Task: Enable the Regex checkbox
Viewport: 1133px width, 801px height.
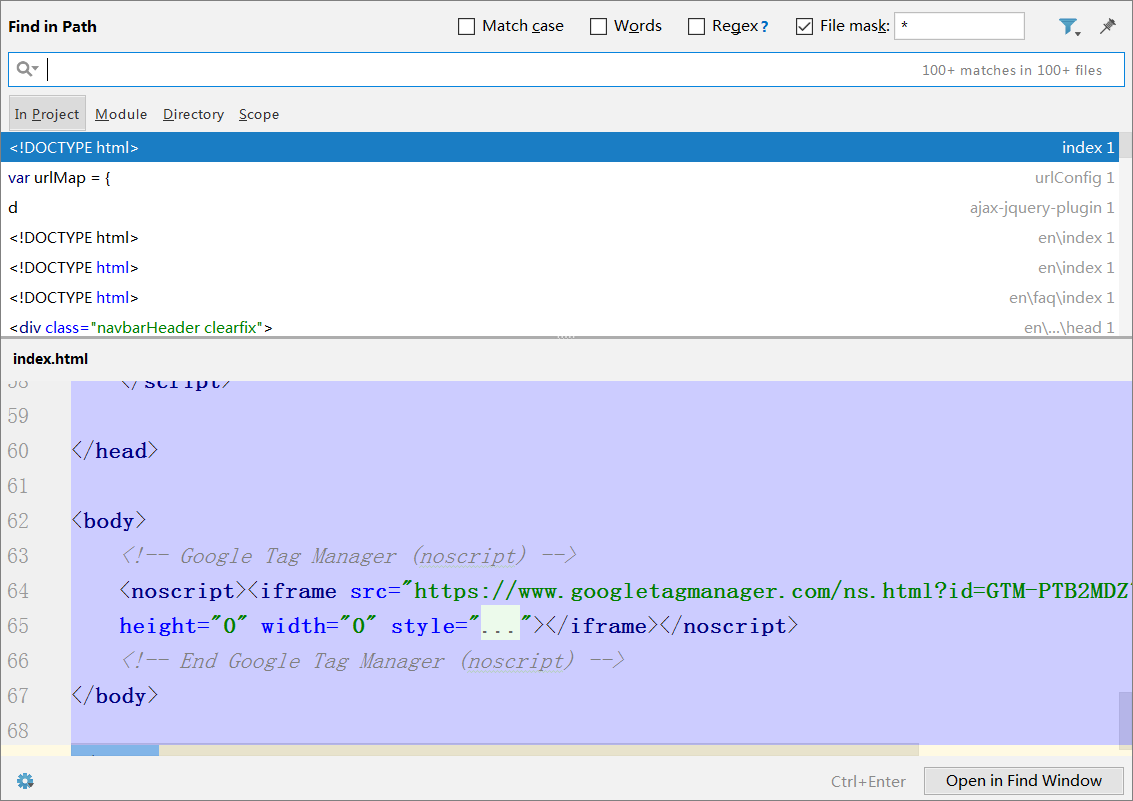Action: [696, 27]
